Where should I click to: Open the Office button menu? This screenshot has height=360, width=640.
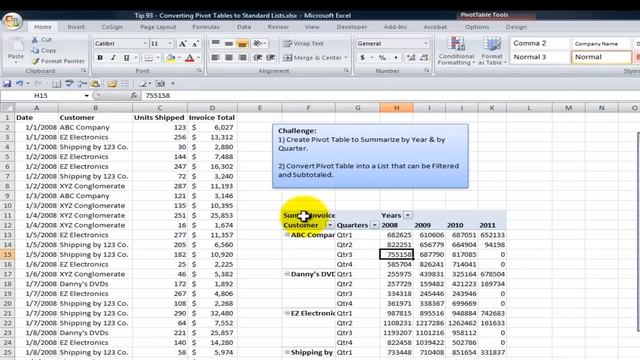point(12,20)
